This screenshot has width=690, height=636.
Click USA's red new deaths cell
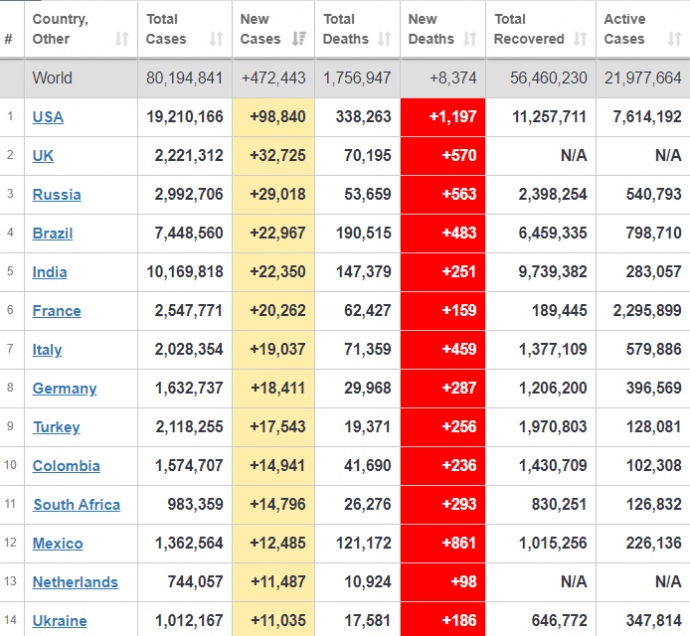coord(443,117)
